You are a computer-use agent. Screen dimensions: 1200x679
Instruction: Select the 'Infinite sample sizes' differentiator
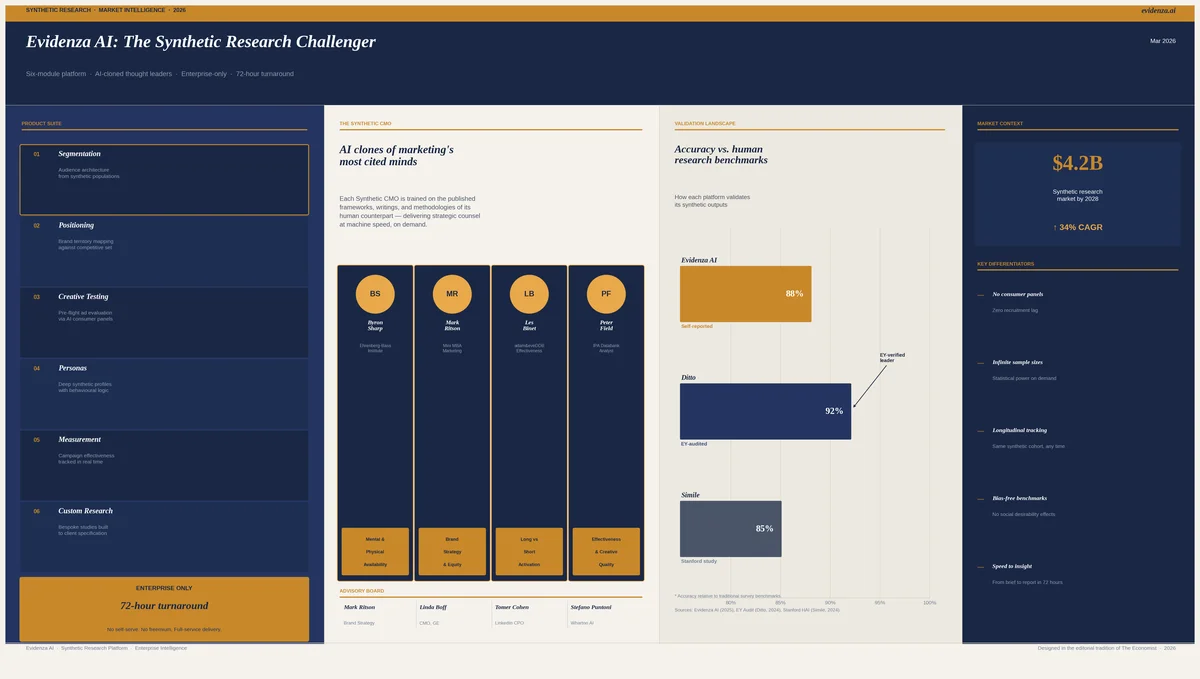click(x=1017, y=362)
